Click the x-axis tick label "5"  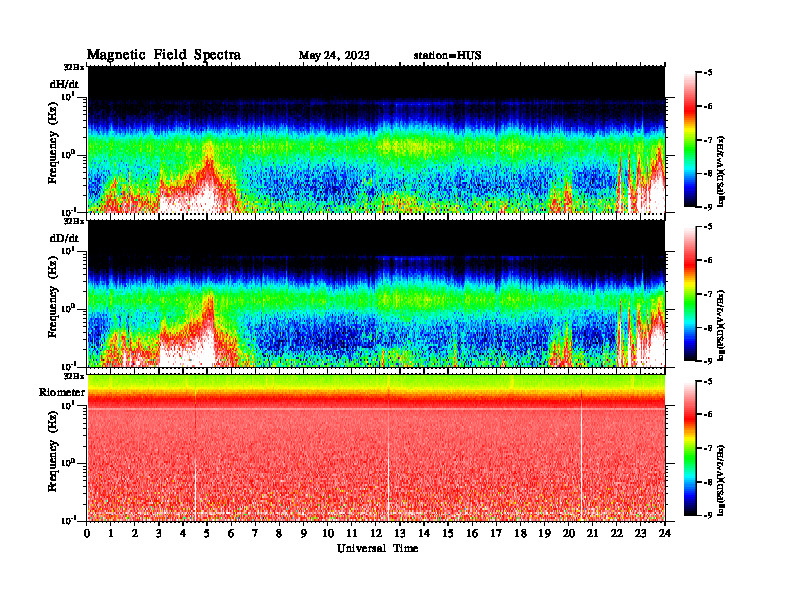[x=208, y=533]
